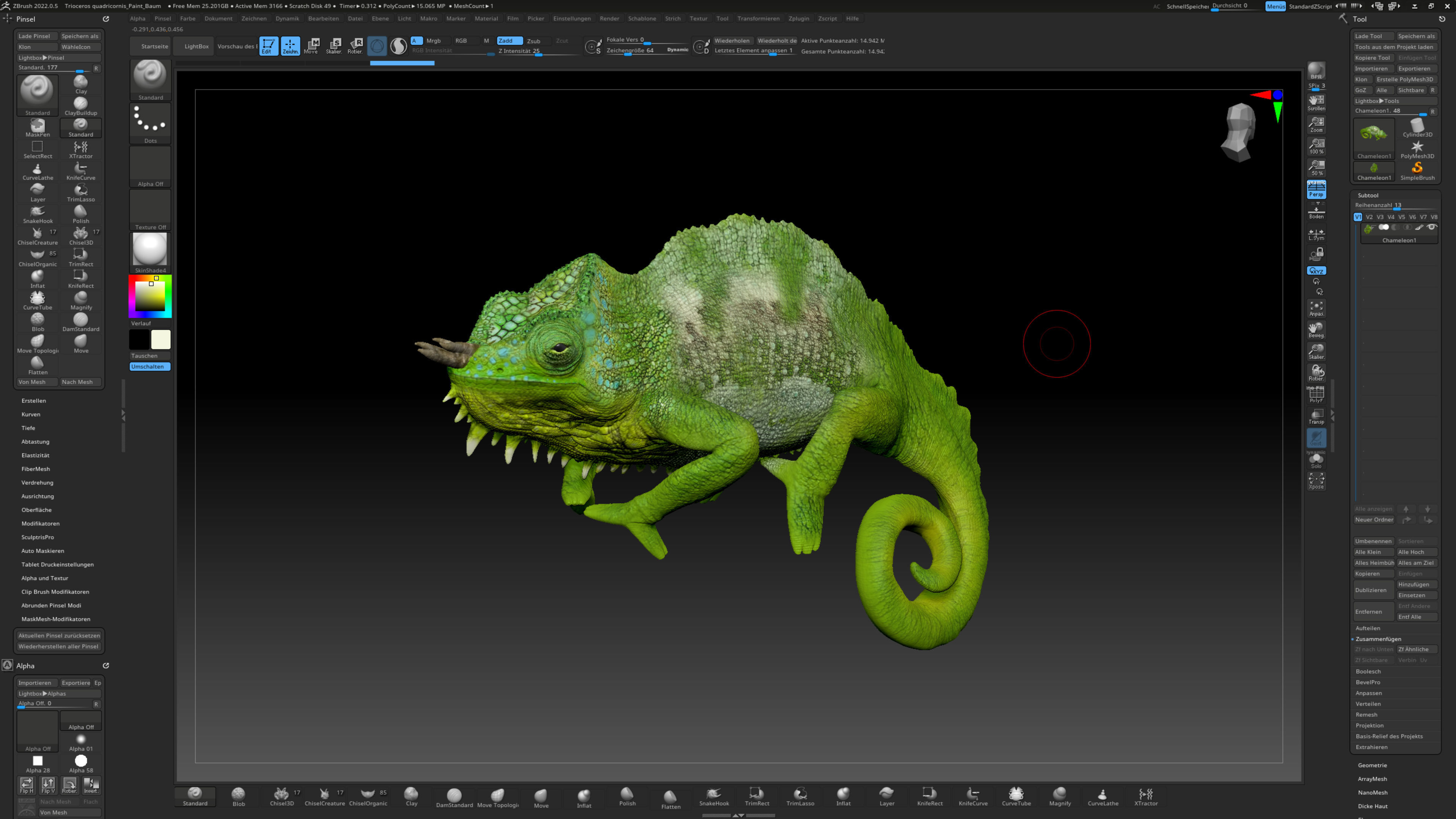Image resolution: width=1456 pixels, height=819 pixels.
Task: Expand the Geometrie tool section
Action: pos(1372,765)
